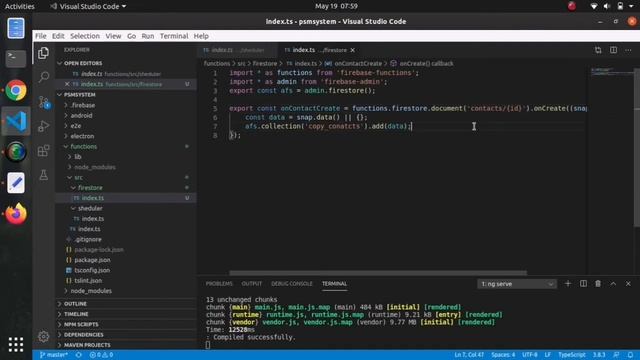Open Run and Debug view
640x360 pixels.
coord(43,126)
